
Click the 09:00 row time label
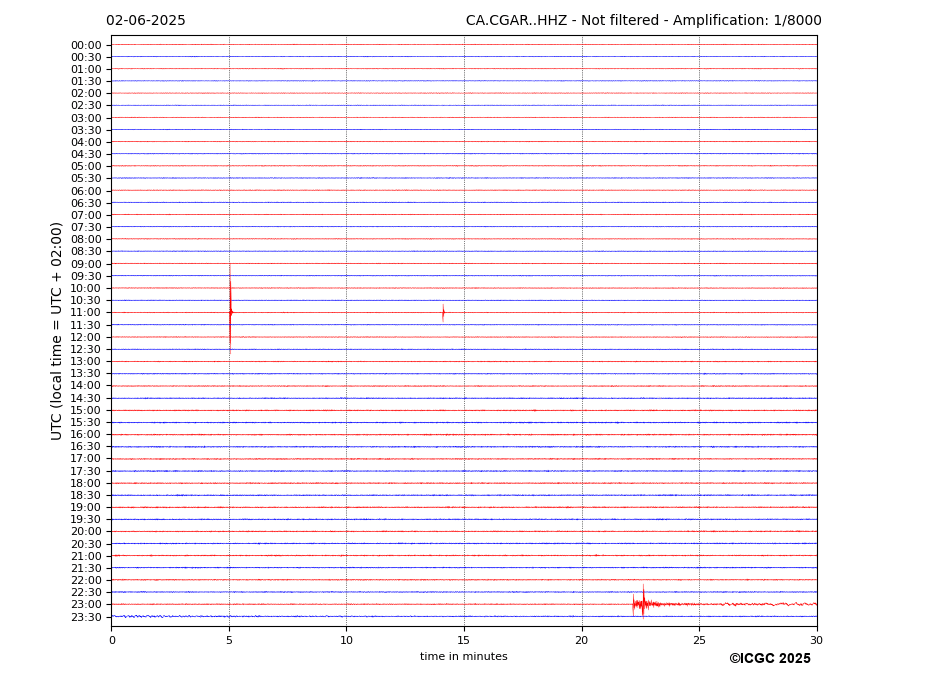click(86, 264)
